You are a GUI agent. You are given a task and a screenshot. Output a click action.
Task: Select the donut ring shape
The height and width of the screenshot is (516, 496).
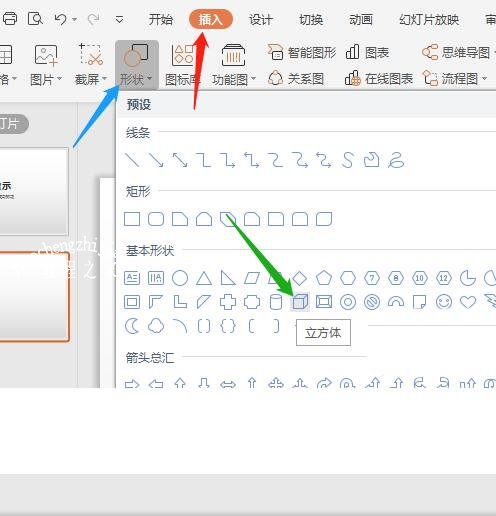[x=348, y=302]
